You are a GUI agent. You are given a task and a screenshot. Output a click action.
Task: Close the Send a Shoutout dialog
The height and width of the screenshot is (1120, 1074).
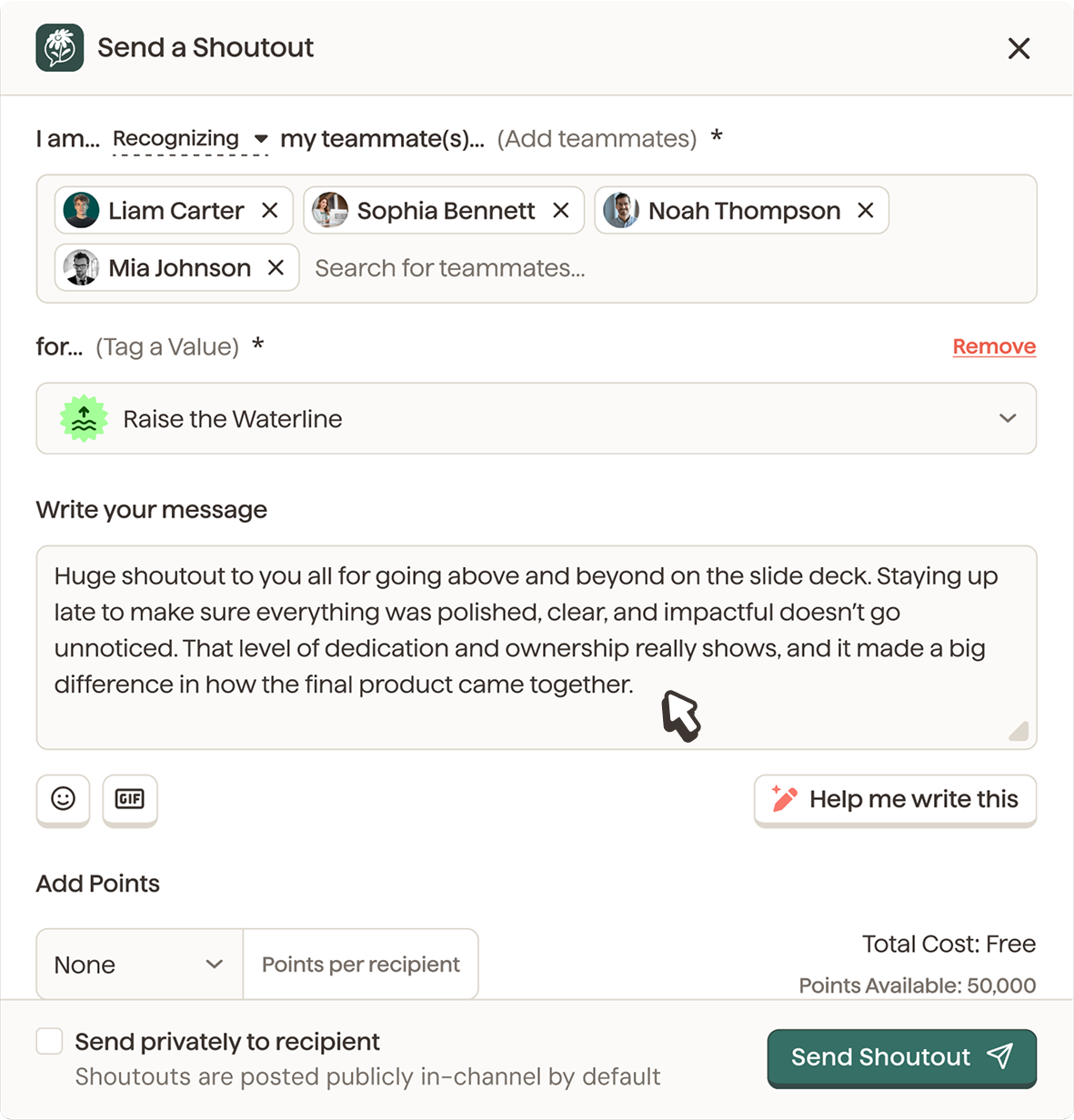click(1019, 48)
